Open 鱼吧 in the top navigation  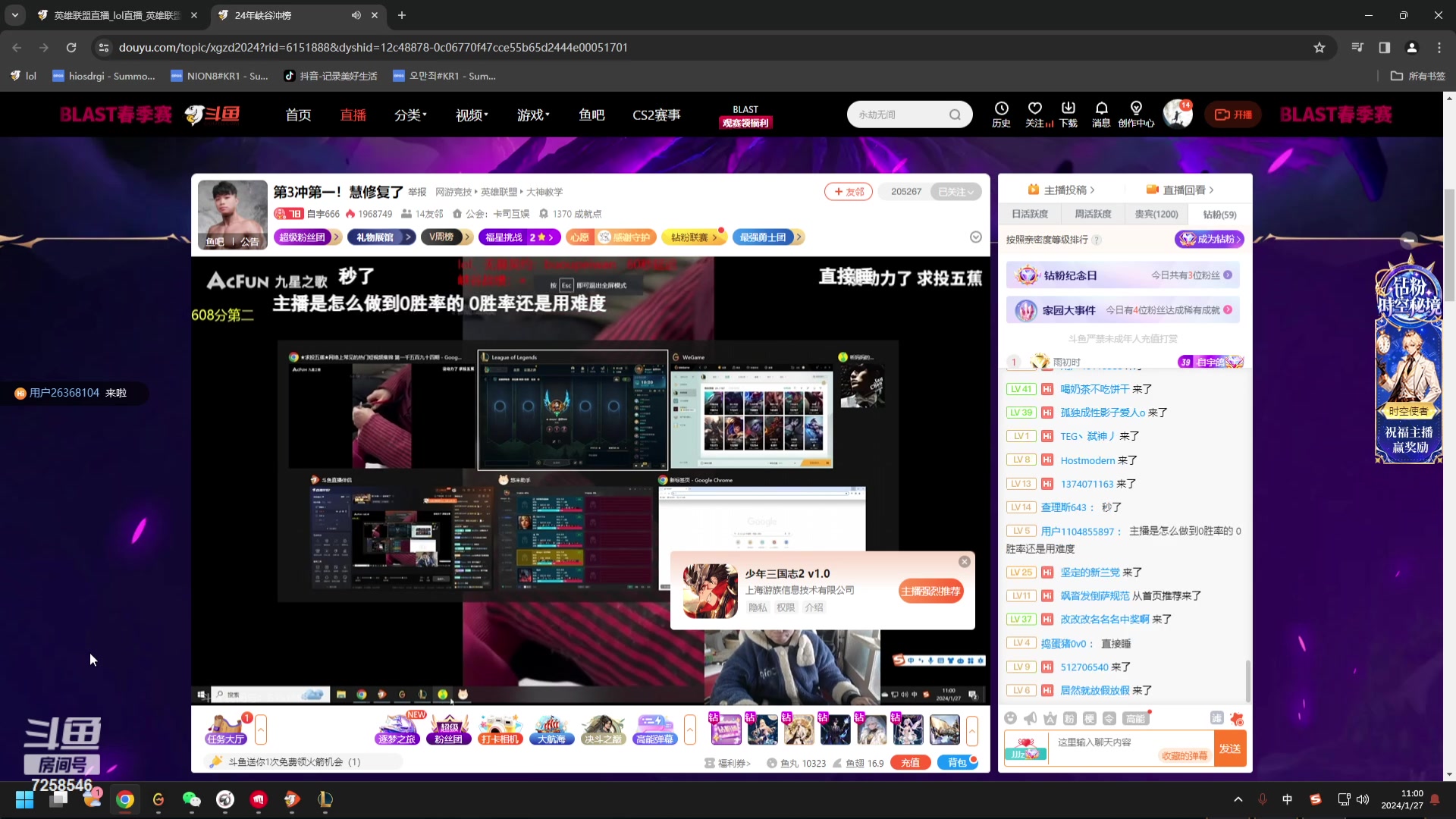point(591,115)
